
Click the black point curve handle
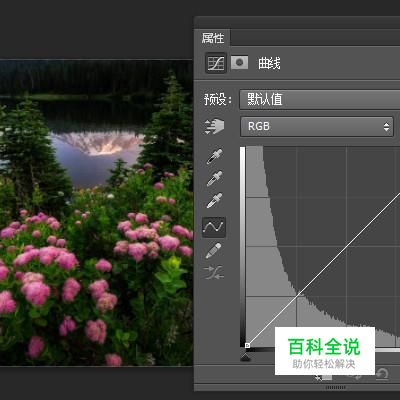coord(247,345)
